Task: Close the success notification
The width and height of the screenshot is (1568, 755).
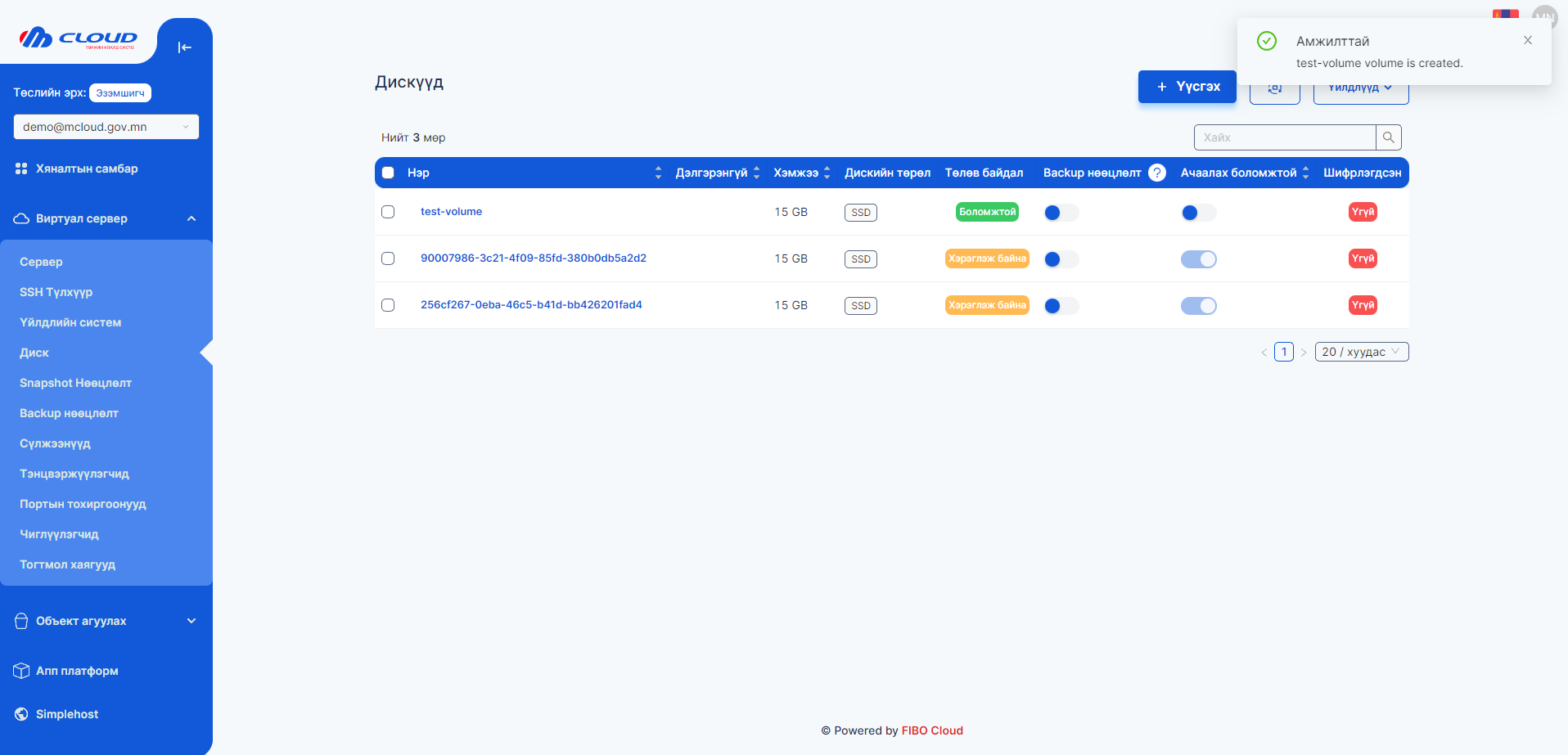Action: pos(1527,40)
